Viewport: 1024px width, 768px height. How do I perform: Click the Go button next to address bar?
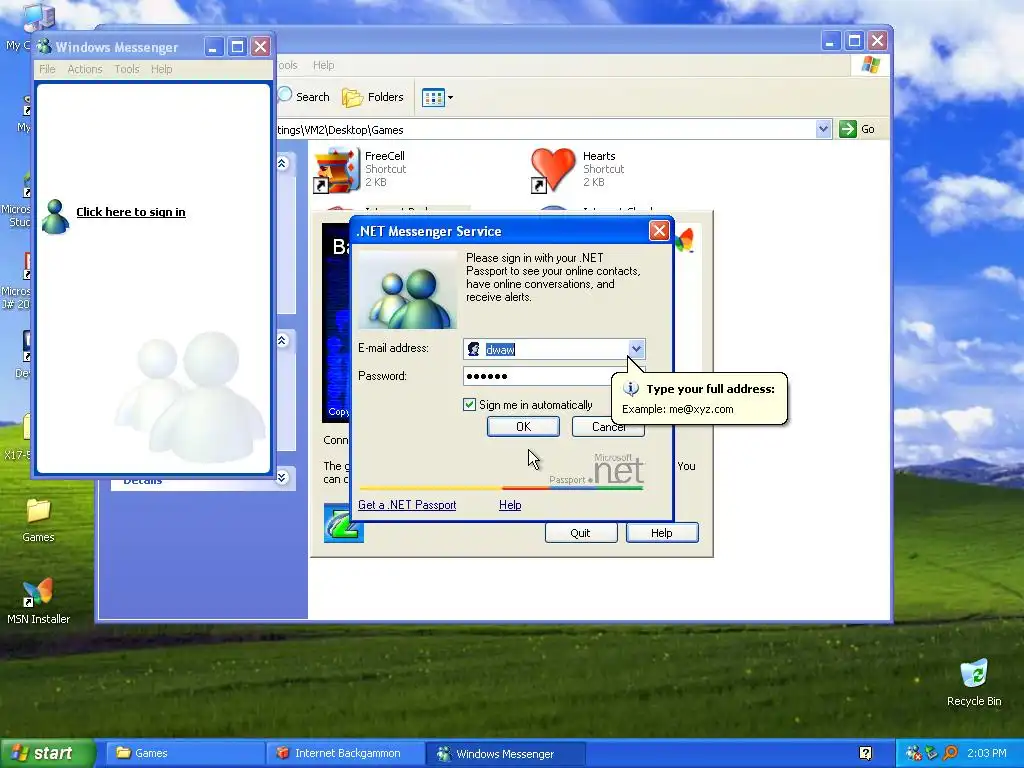857,129
